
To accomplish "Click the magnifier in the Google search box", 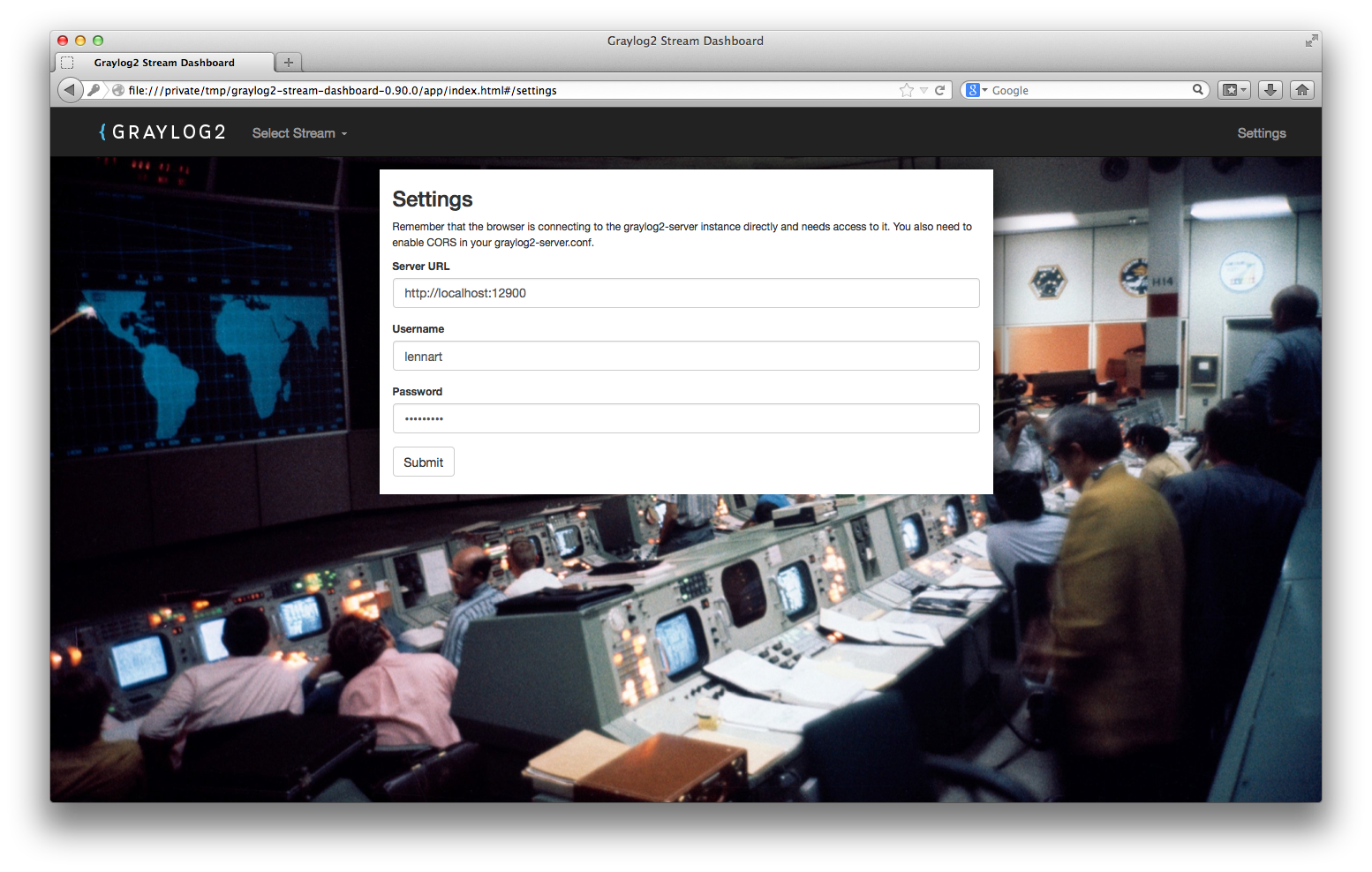I will [1197, 89].
